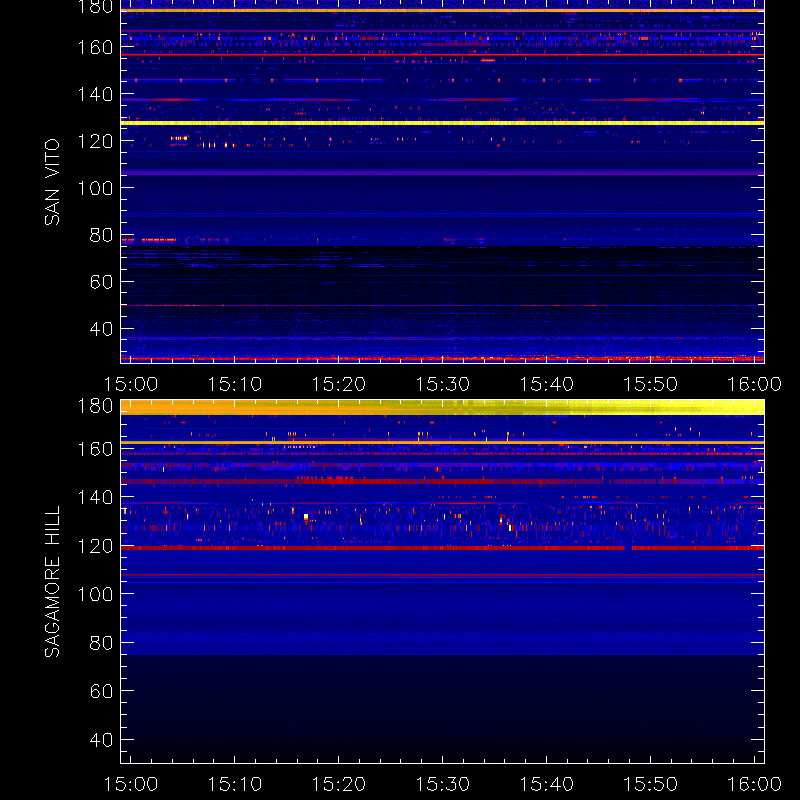Screen dimensions: 800x800
Task: Select the 15:40 label below San Vito plot
Action: [x=546, y=384]
